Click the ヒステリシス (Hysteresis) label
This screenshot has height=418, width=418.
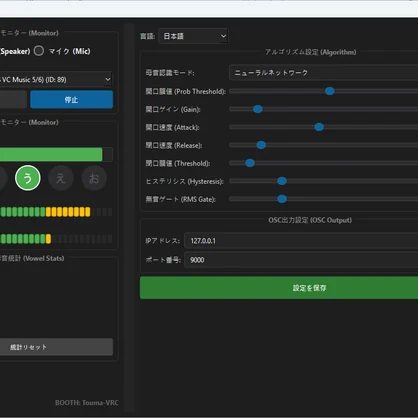[185, 181]
